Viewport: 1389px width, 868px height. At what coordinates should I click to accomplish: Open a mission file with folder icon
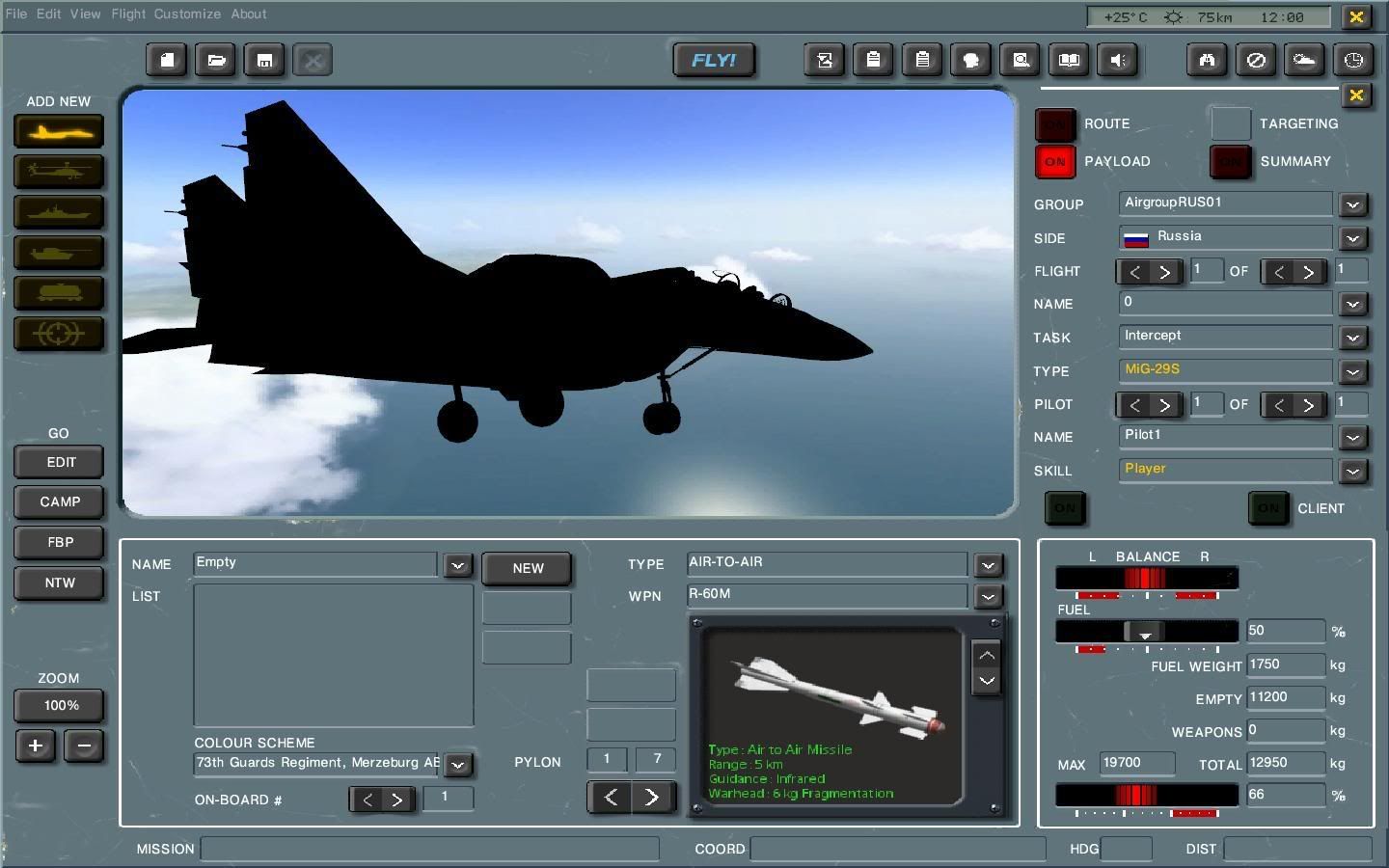tap(216, 60)
